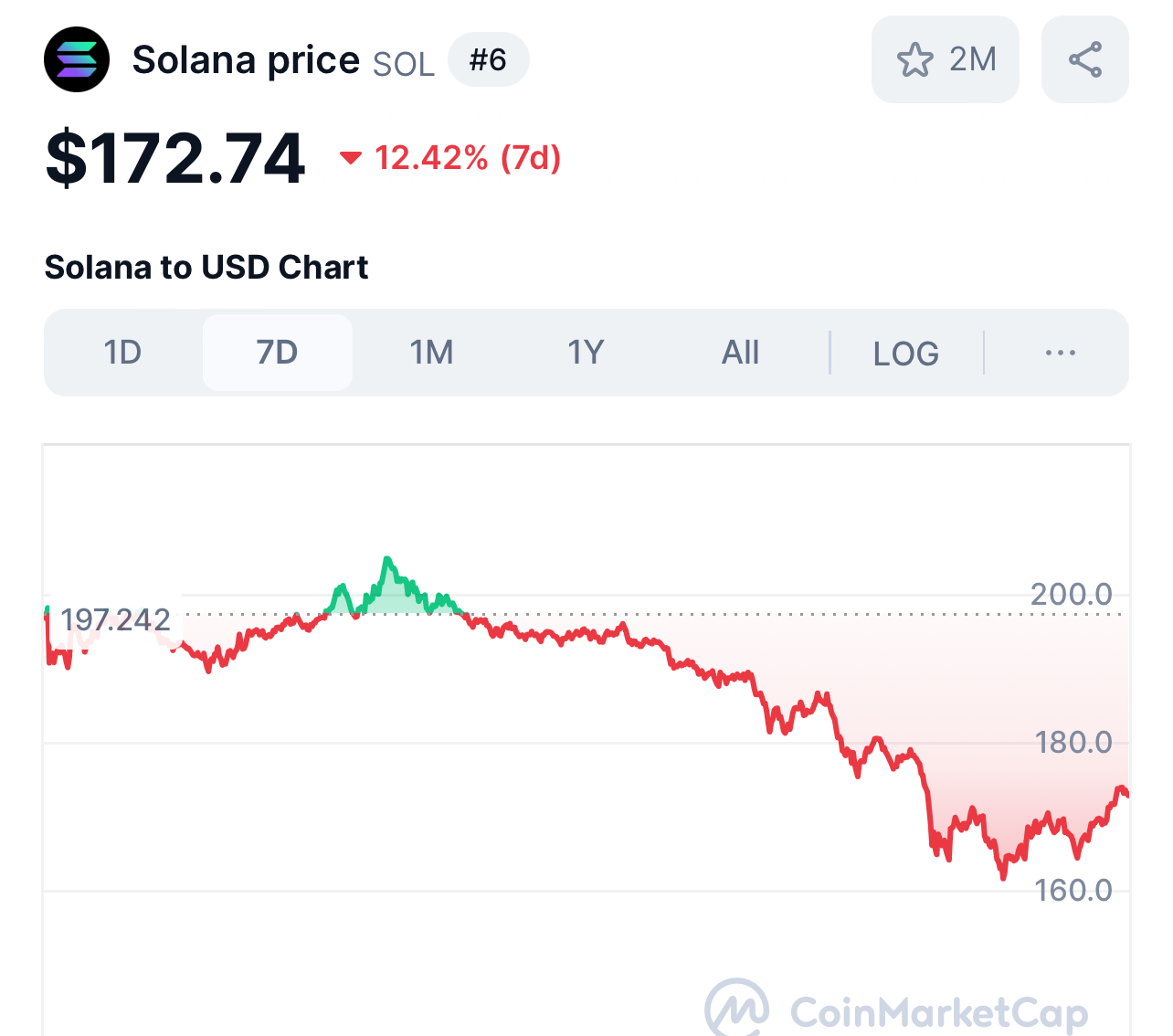Tap the share icon button
Screen dimensions: 1173x1036
pos(1084,59)
